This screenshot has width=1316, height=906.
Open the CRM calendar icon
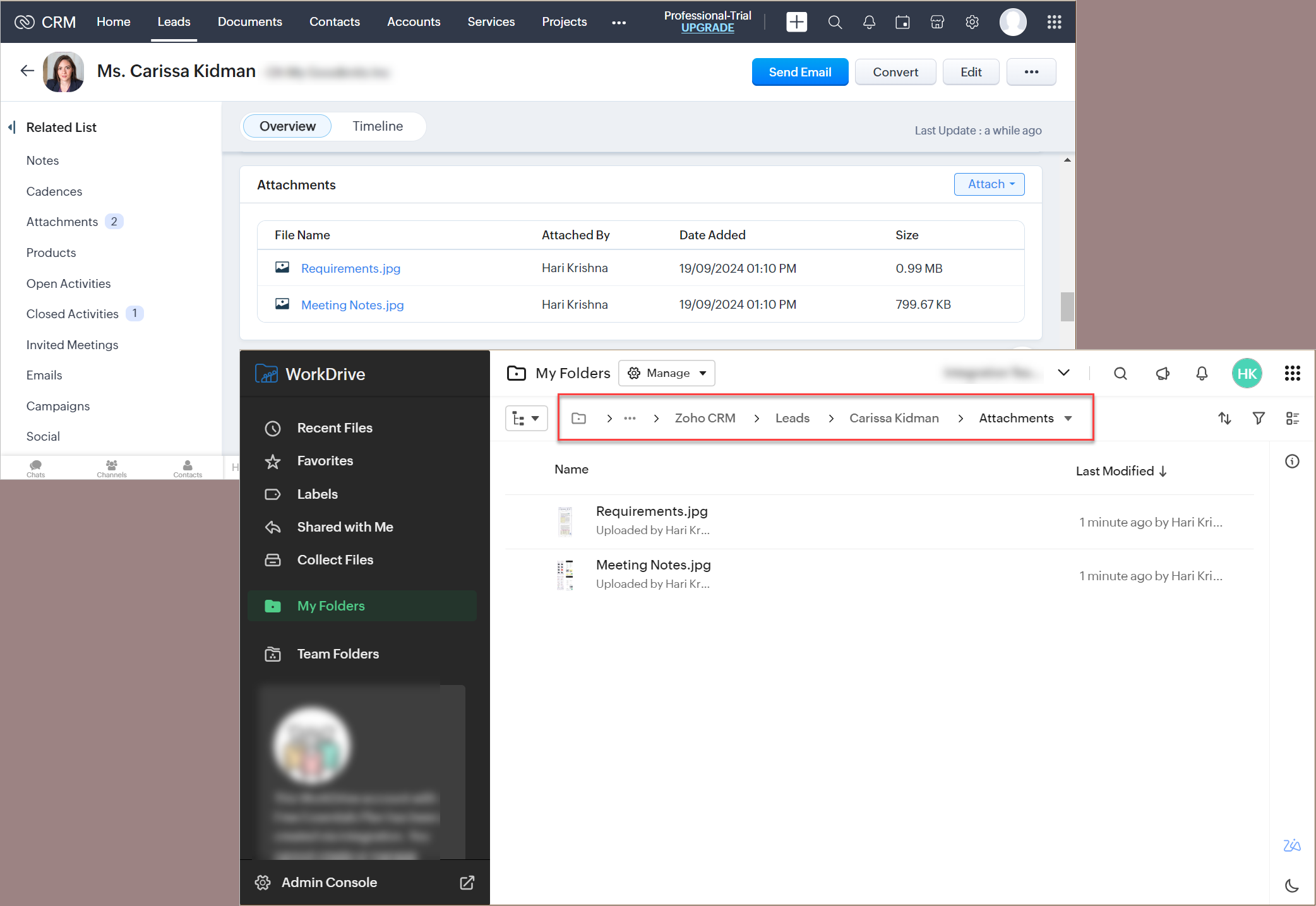pos(902,22)
